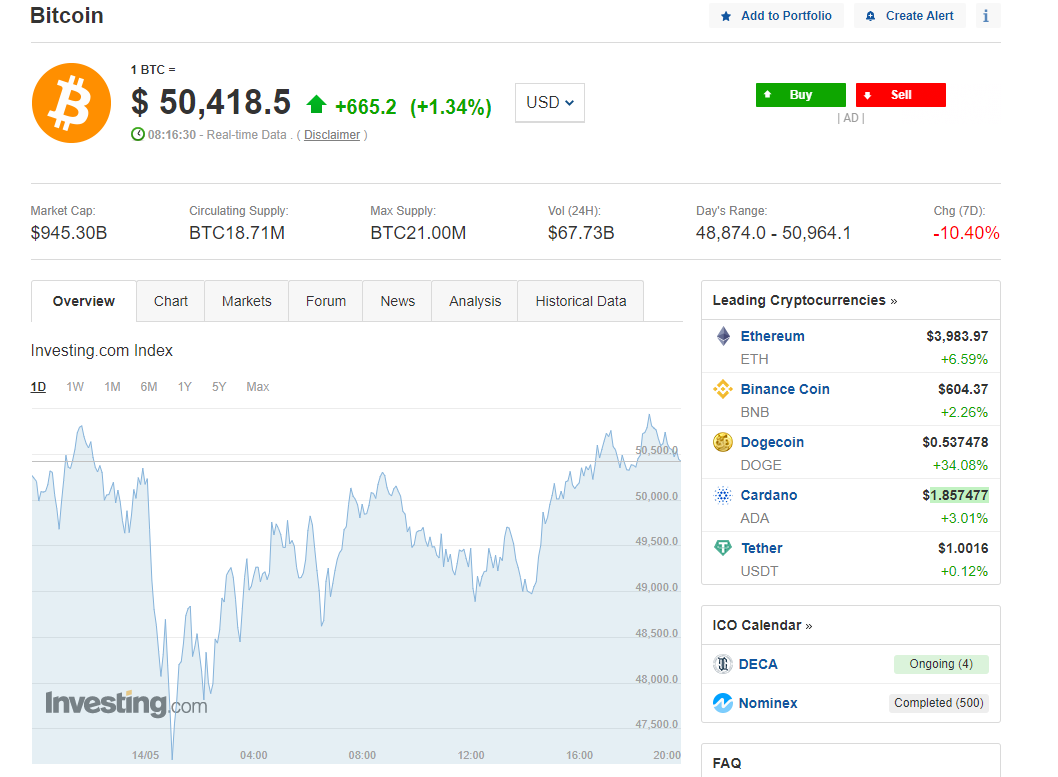This screenshot has width=1058, height=777.
Task: Open the Historical Data tab
Action: pos(581,301)
